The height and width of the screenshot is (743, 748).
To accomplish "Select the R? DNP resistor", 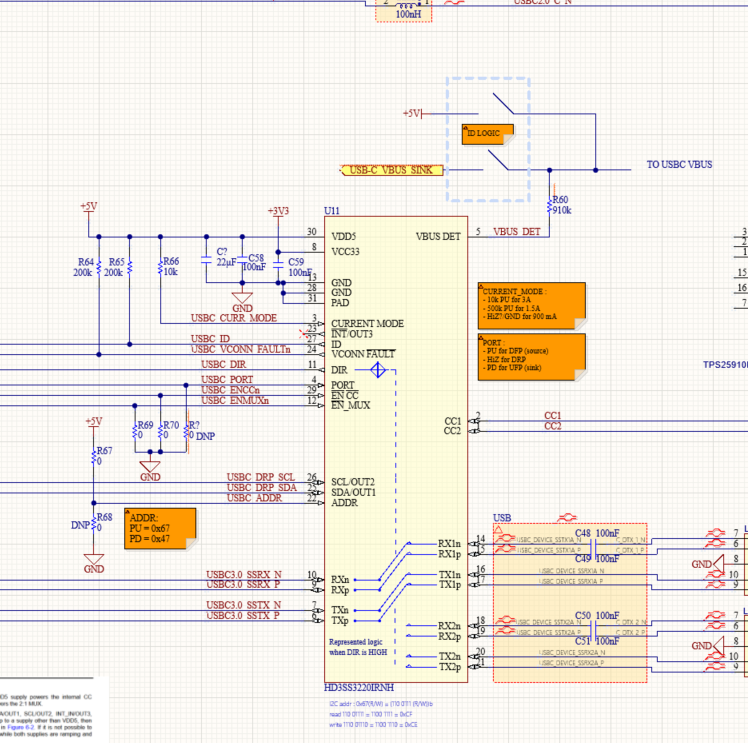I will point(186,430).
